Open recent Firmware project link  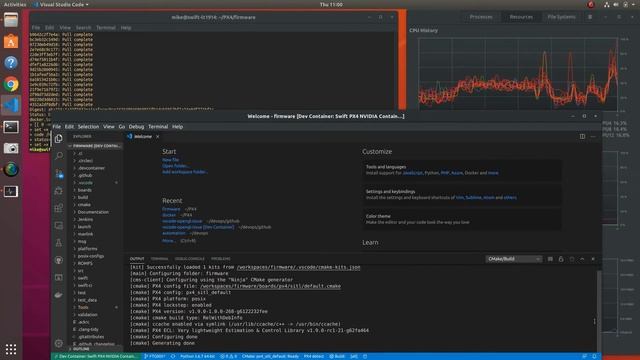(x=171, y=209)
